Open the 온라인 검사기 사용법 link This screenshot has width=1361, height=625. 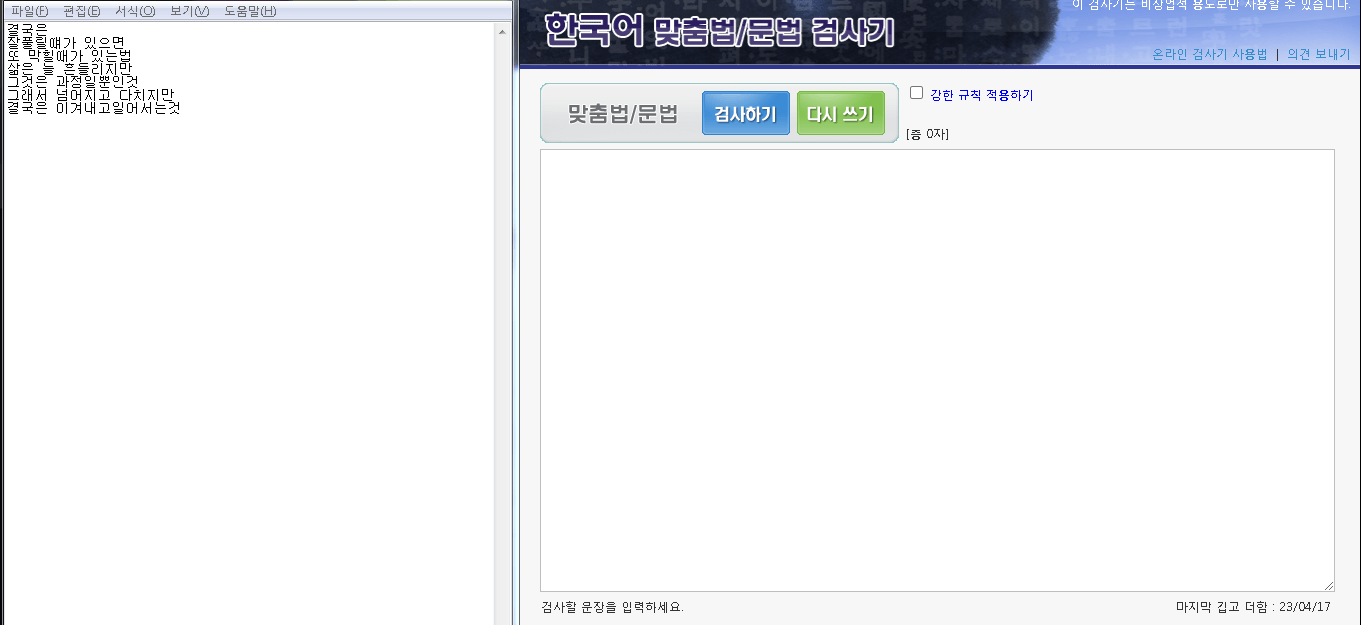(x=1209, y=54)
